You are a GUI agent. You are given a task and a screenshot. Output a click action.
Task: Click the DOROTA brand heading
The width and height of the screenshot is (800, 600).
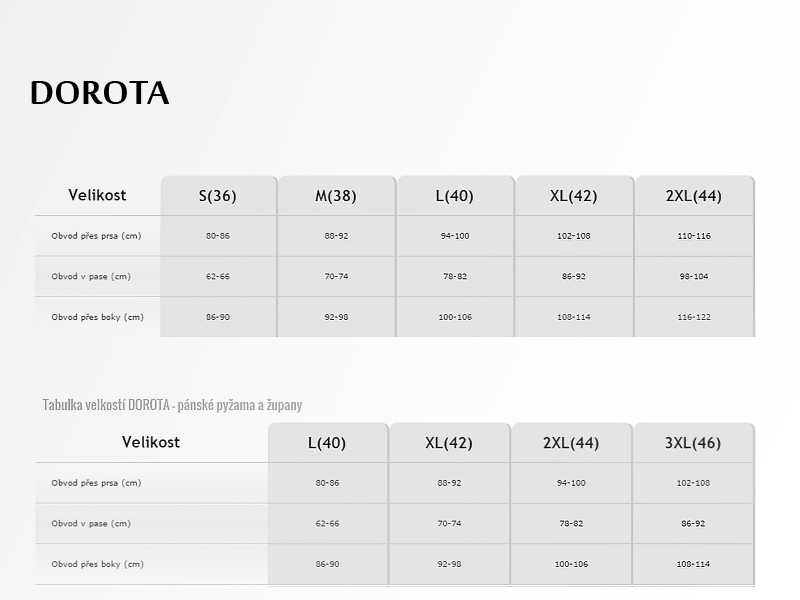click(x=99, y=93)
